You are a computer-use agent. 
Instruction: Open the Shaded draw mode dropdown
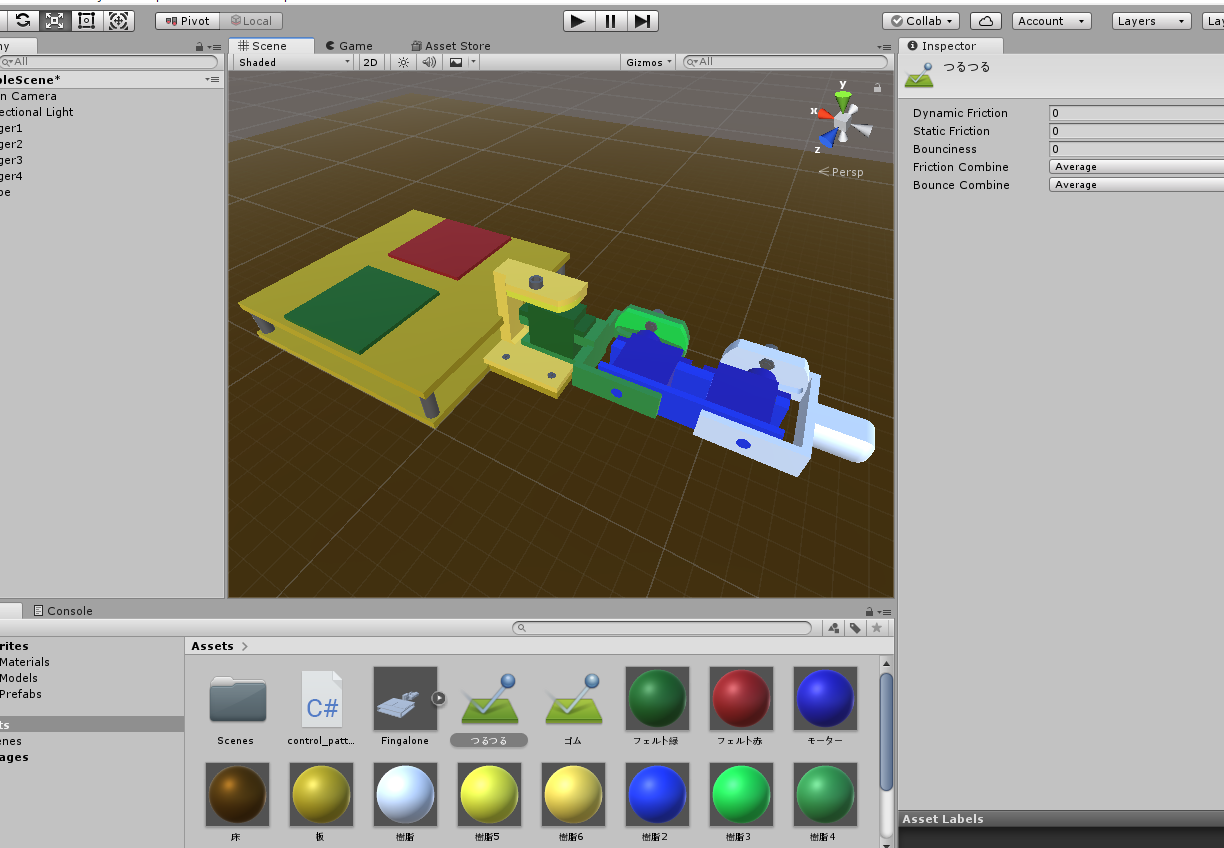coord(292,61)
